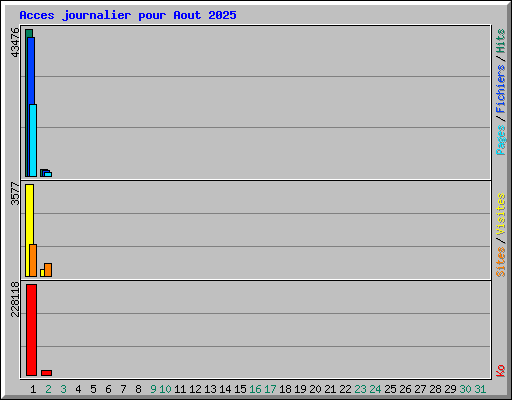Click day label 6 on the x-axis

(108, 389)
